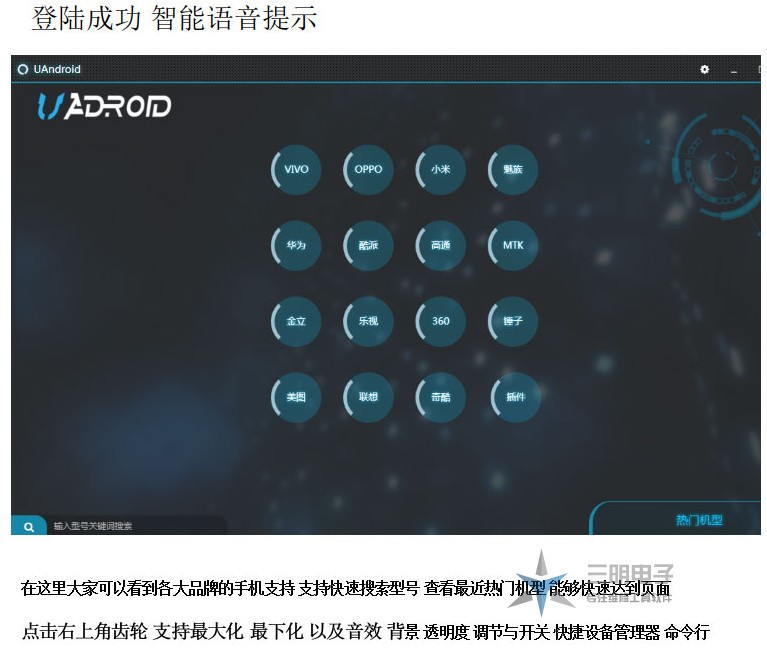
Task: Focus the model keyword search field
Action: (x=137, y=526)
